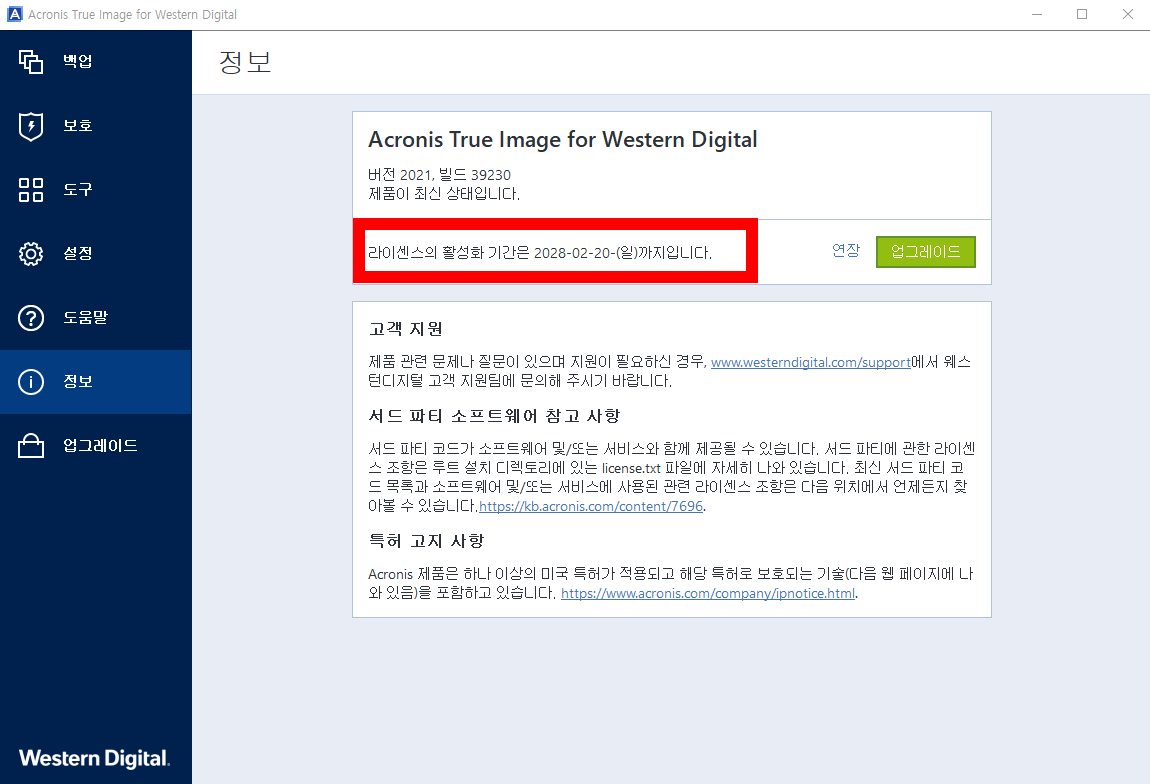Viewport: 1150px width, 784px height.
Task: Click the upgrade (업그레이드) shopping bag icon
Action: [31, 446]
